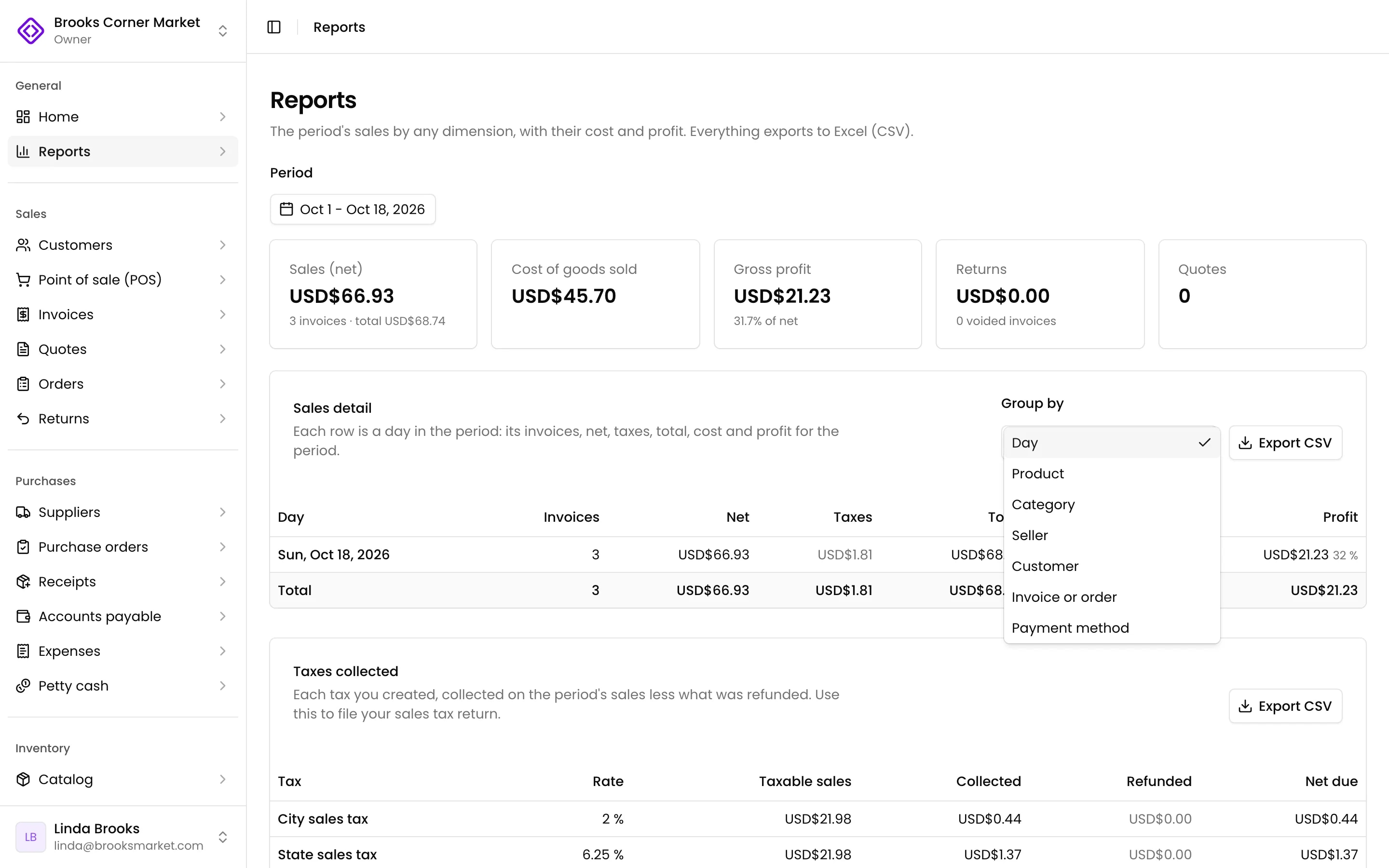Open the Reports sidebar item
1389x868 pixels.
coord(123,151)
